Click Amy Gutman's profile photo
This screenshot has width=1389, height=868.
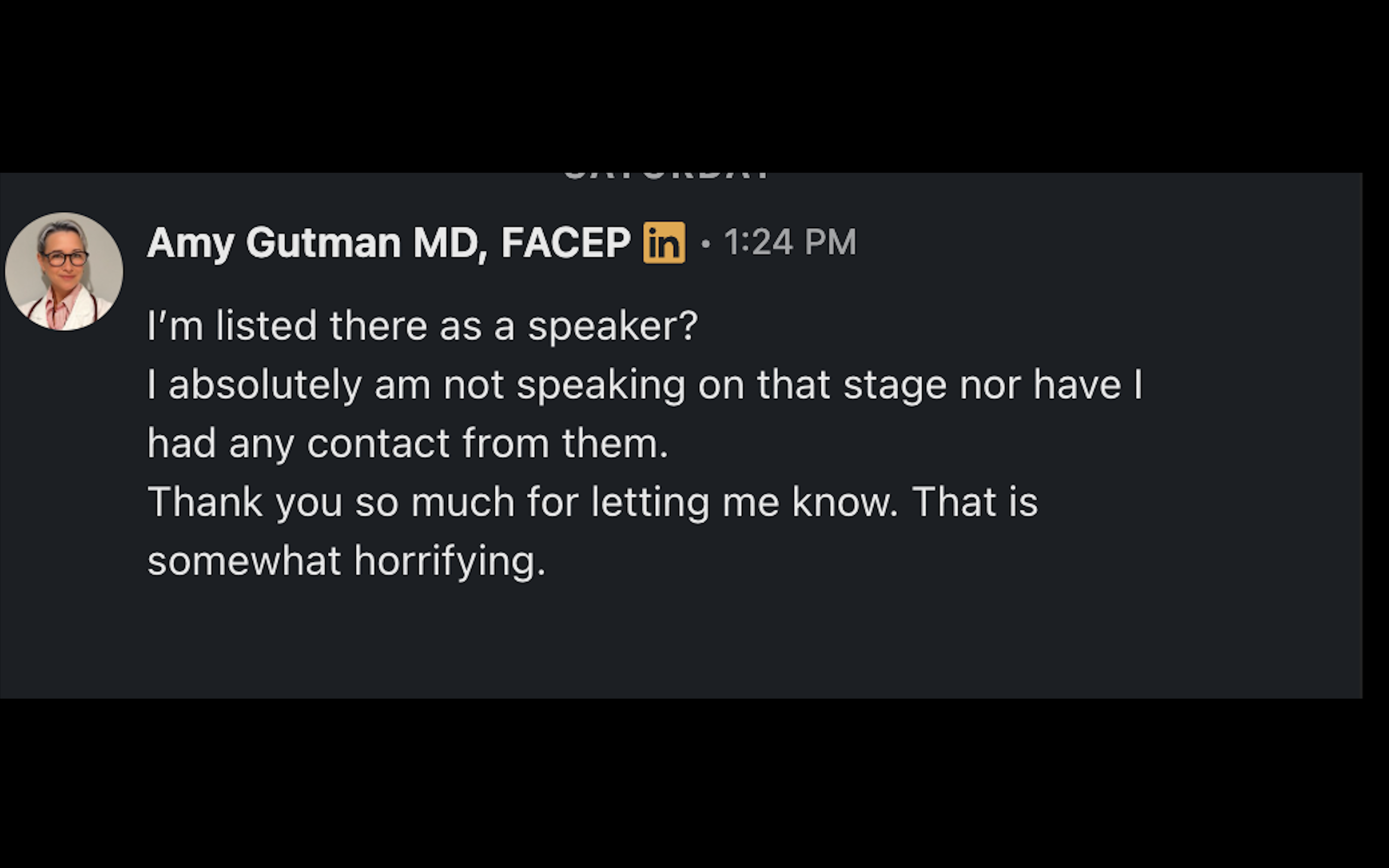click(x=64, y=271)
